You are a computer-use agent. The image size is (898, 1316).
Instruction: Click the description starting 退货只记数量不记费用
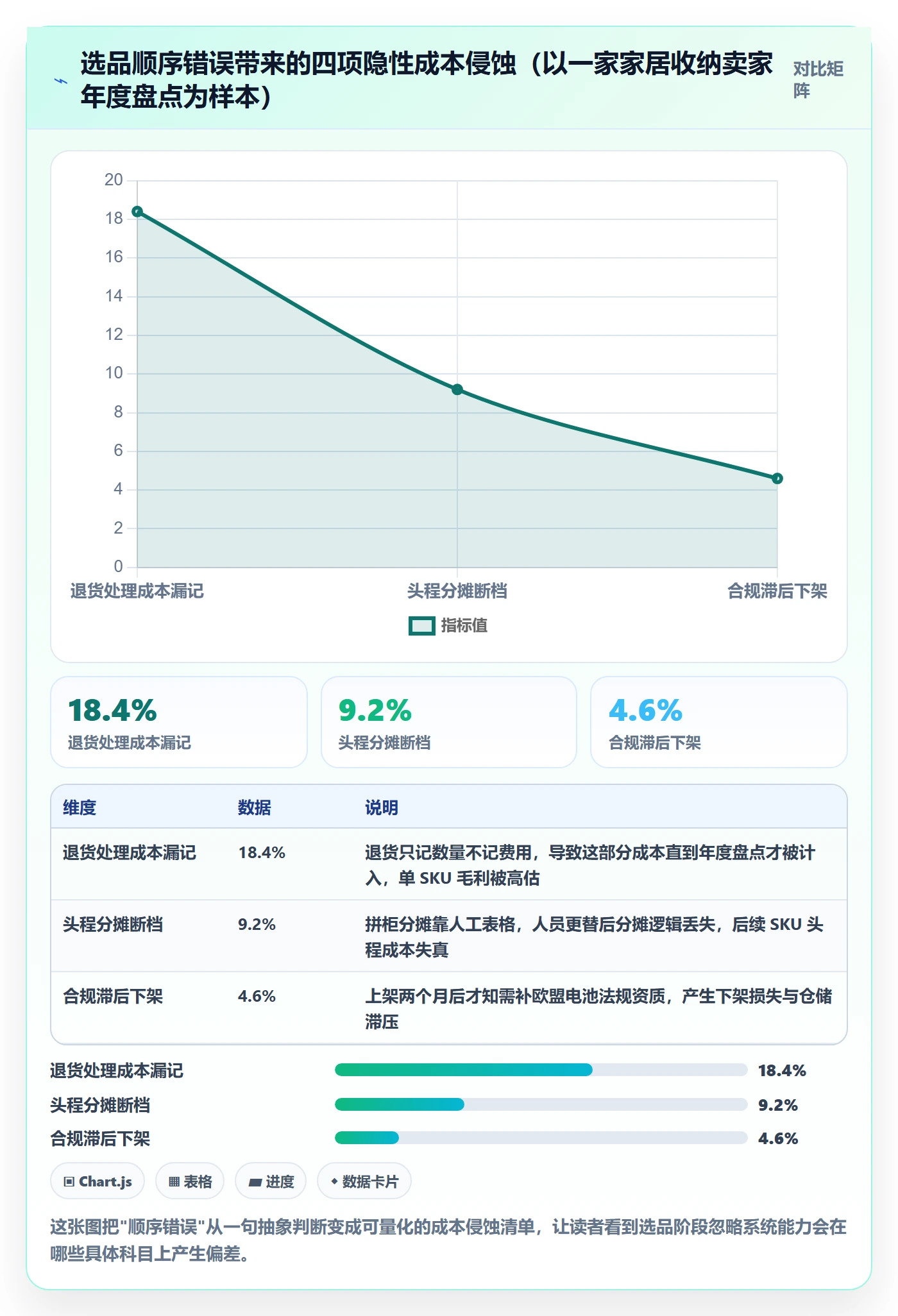(x=590, y=865)
